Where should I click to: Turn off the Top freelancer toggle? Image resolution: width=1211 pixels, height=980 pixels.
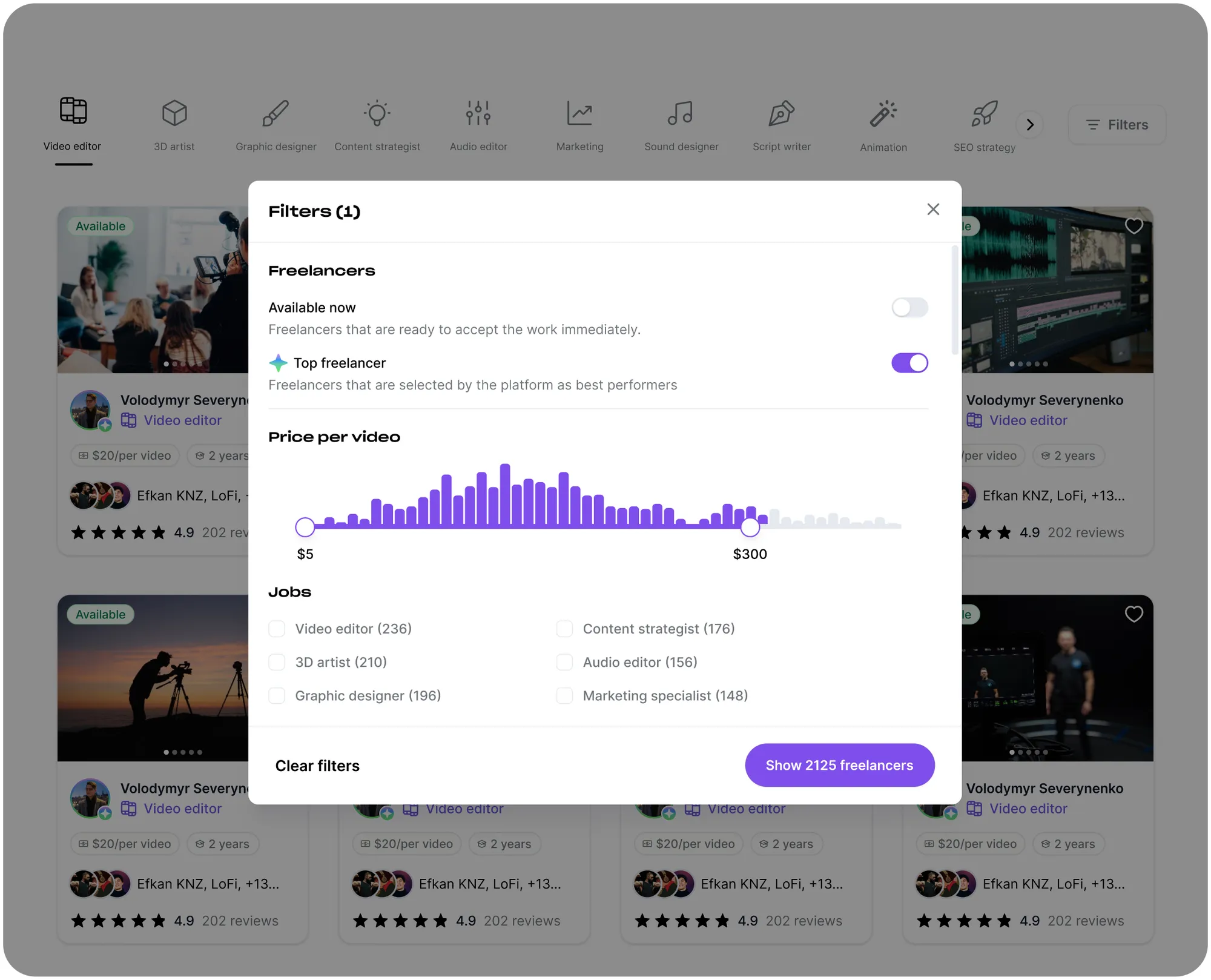point(909,363)
